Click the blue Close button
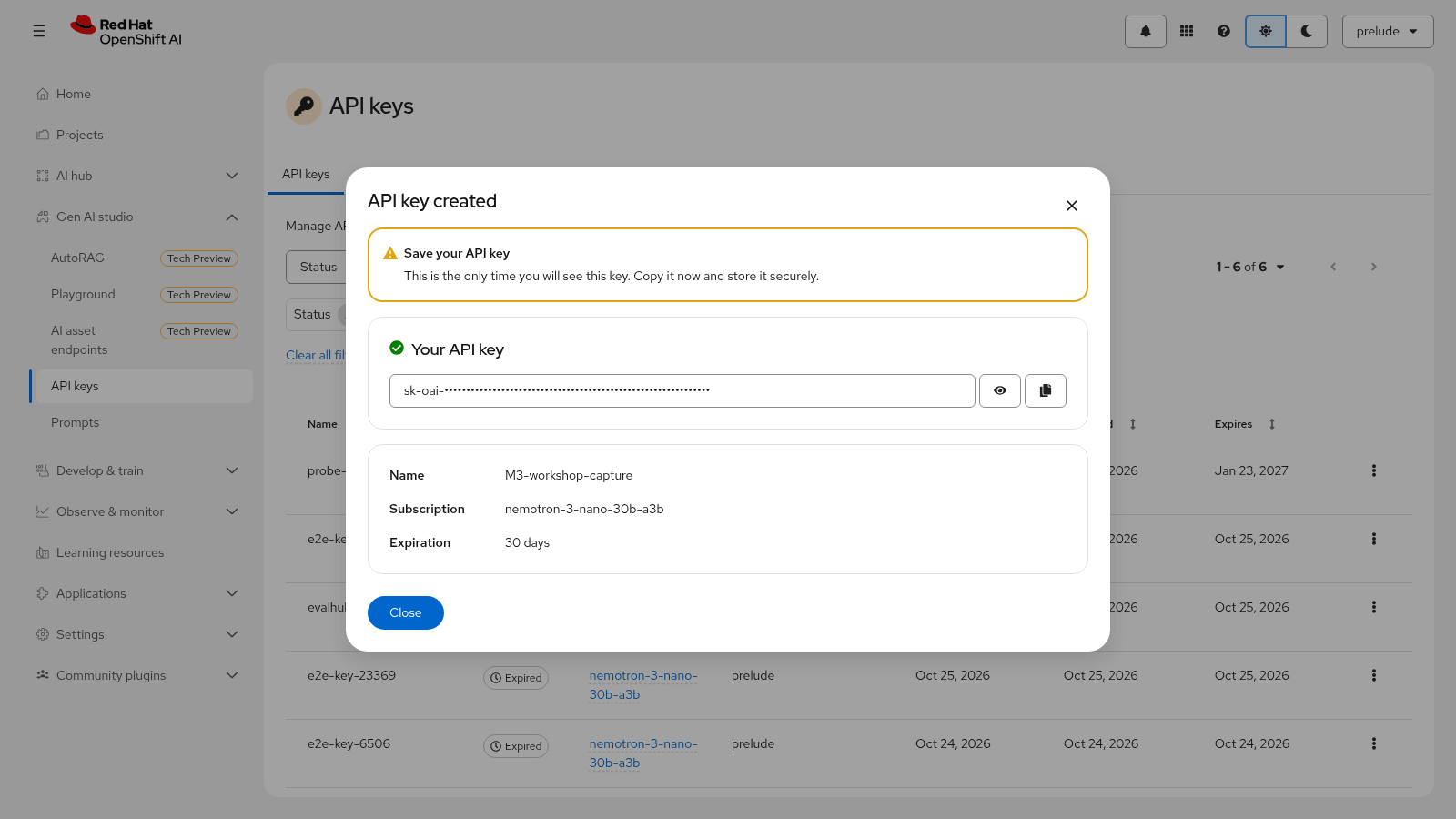 coord(406,612)
